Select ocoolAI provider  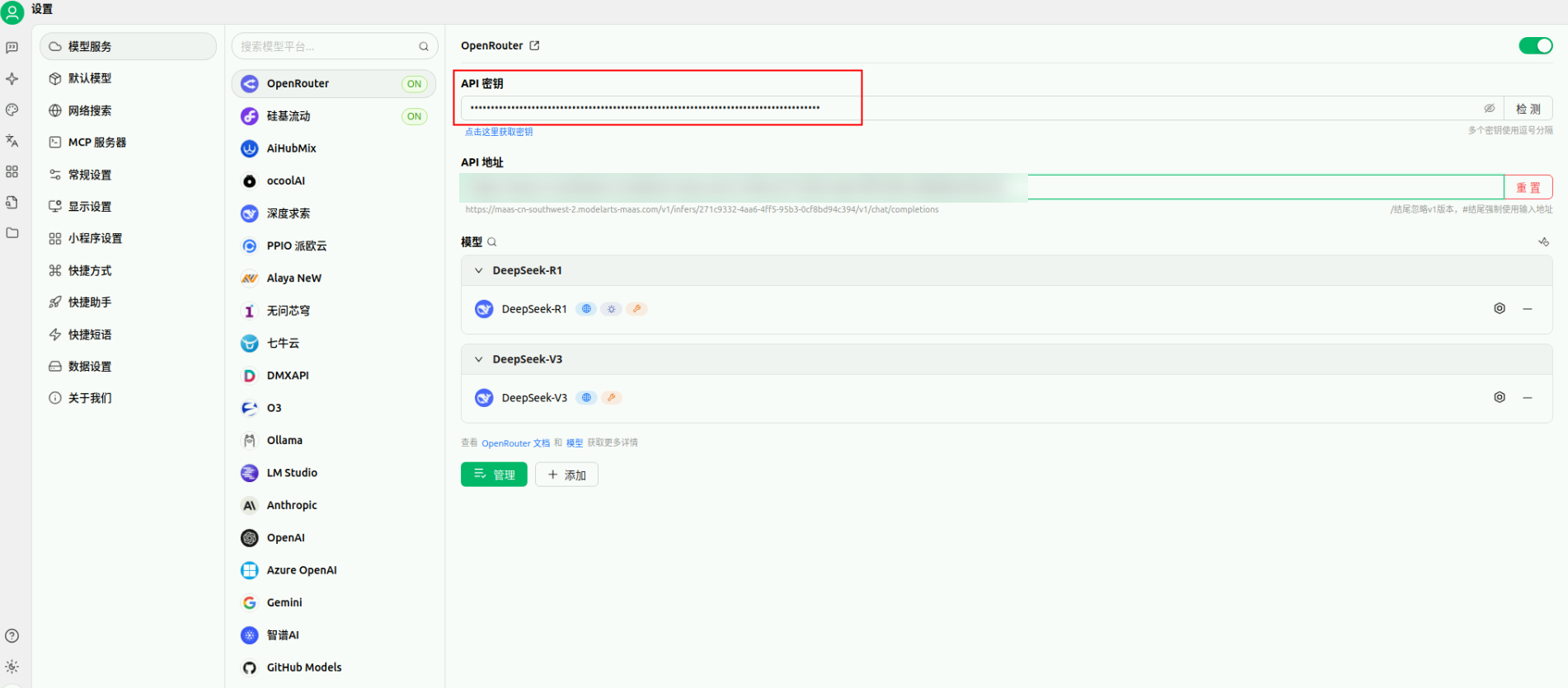333,180
